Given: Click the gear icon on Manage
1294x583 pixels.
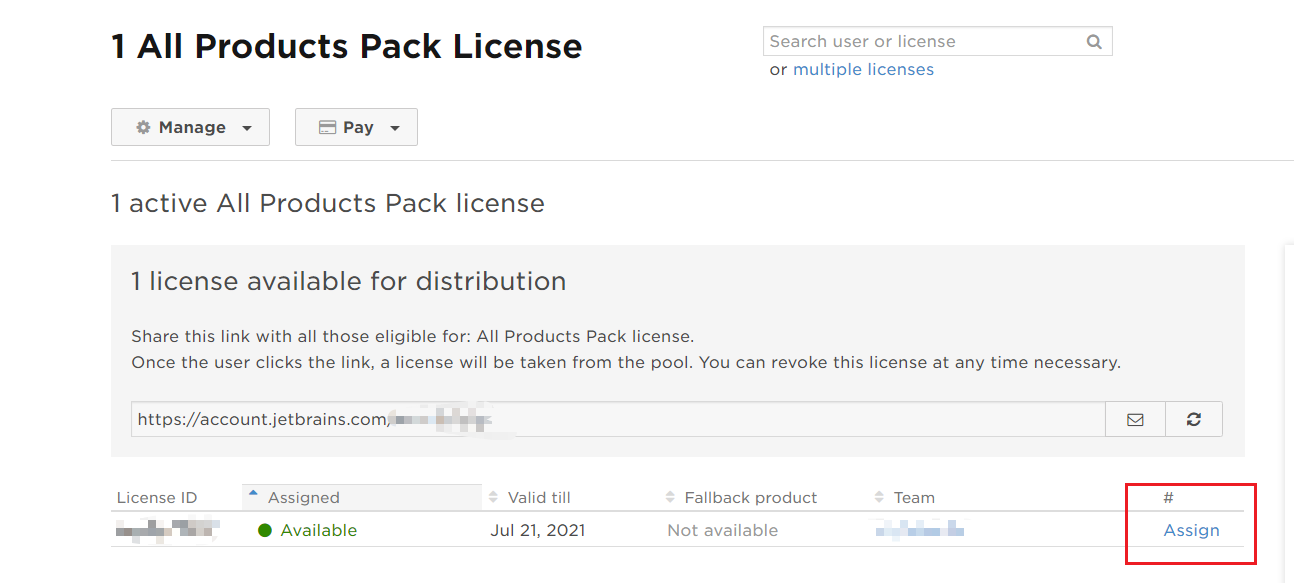Looking at the screenshot, I should click(143, 128).
